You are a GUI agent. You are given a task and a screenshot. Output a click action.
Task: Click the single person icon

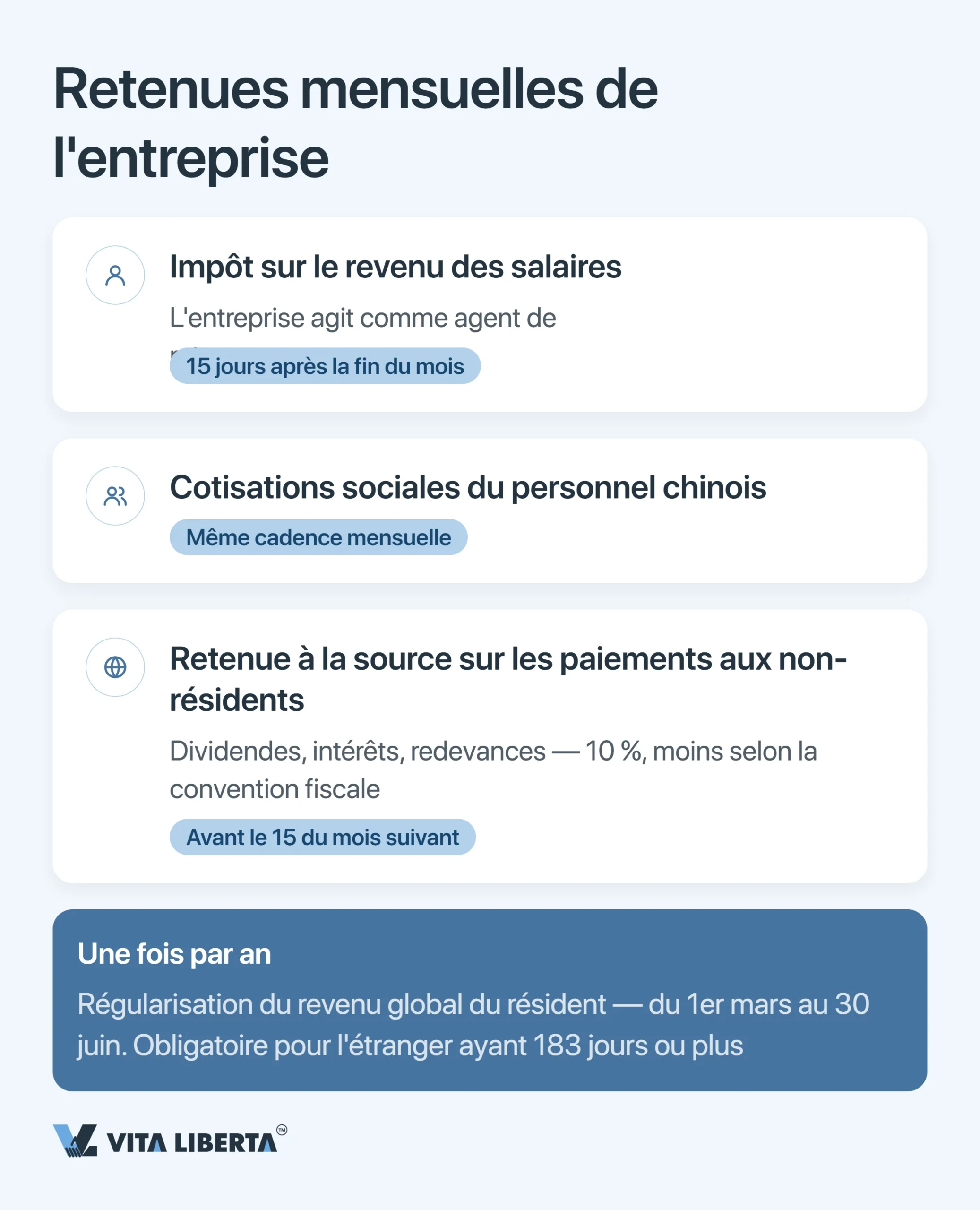click(115, 276)
